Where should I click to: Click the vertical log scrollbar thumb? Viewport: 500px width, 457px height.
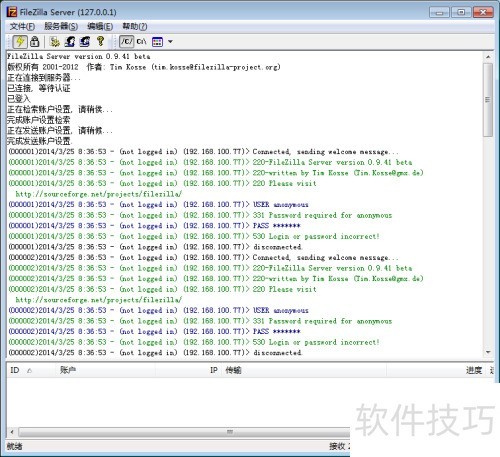point(488,99)
